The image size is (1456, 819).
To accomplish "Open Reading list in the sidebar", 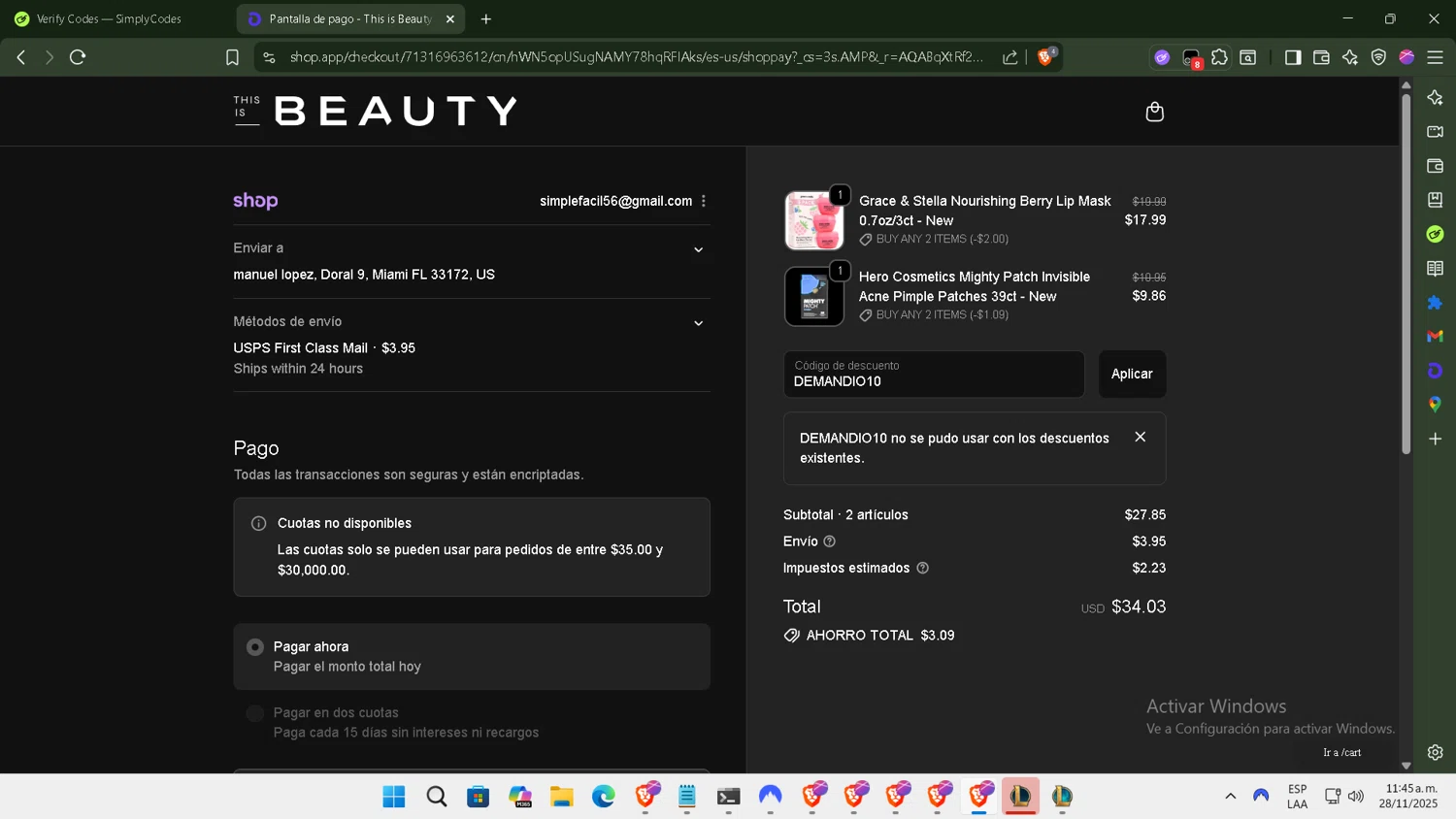I will [1436, 268].
